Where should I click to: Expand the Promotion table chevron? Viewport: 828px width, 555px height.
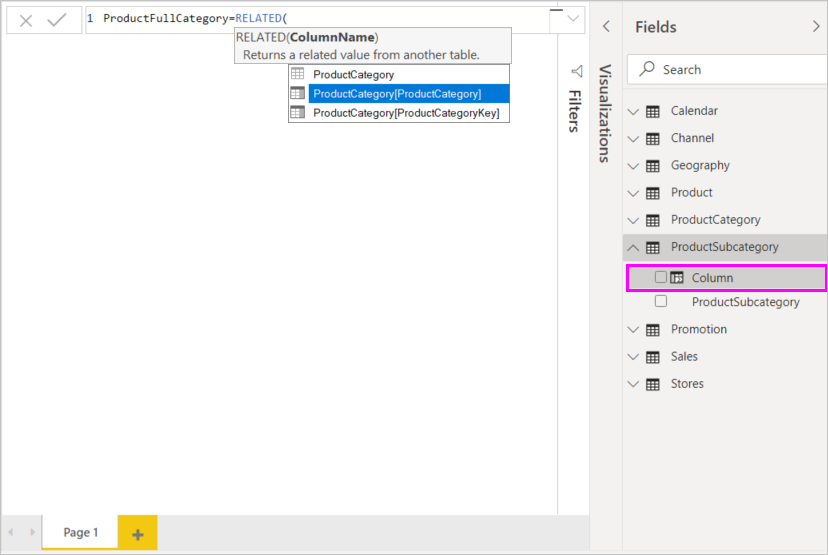[x=633, y=330]
